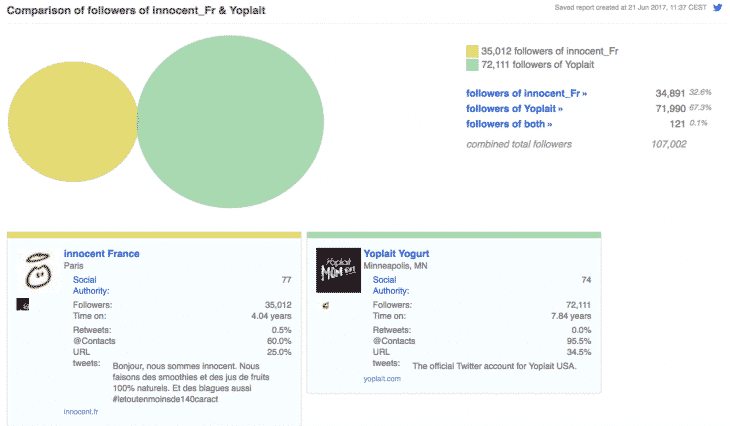Viewport: 730px width, 426px height.
Task: Click the Yoplait Yogurt profile picture
Action: point(336,270)
